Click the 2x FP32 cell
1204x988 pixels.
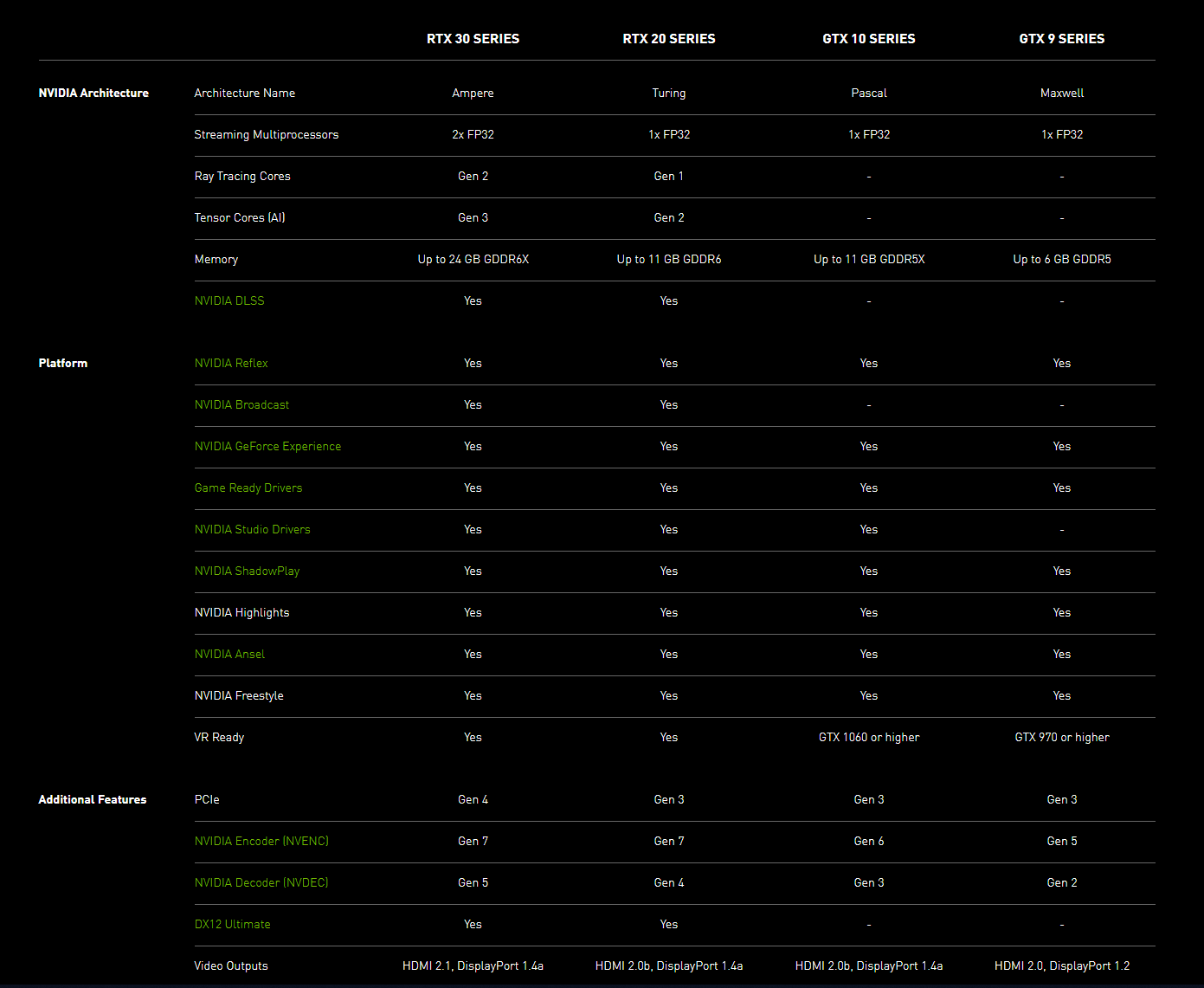tap(473, 134)
